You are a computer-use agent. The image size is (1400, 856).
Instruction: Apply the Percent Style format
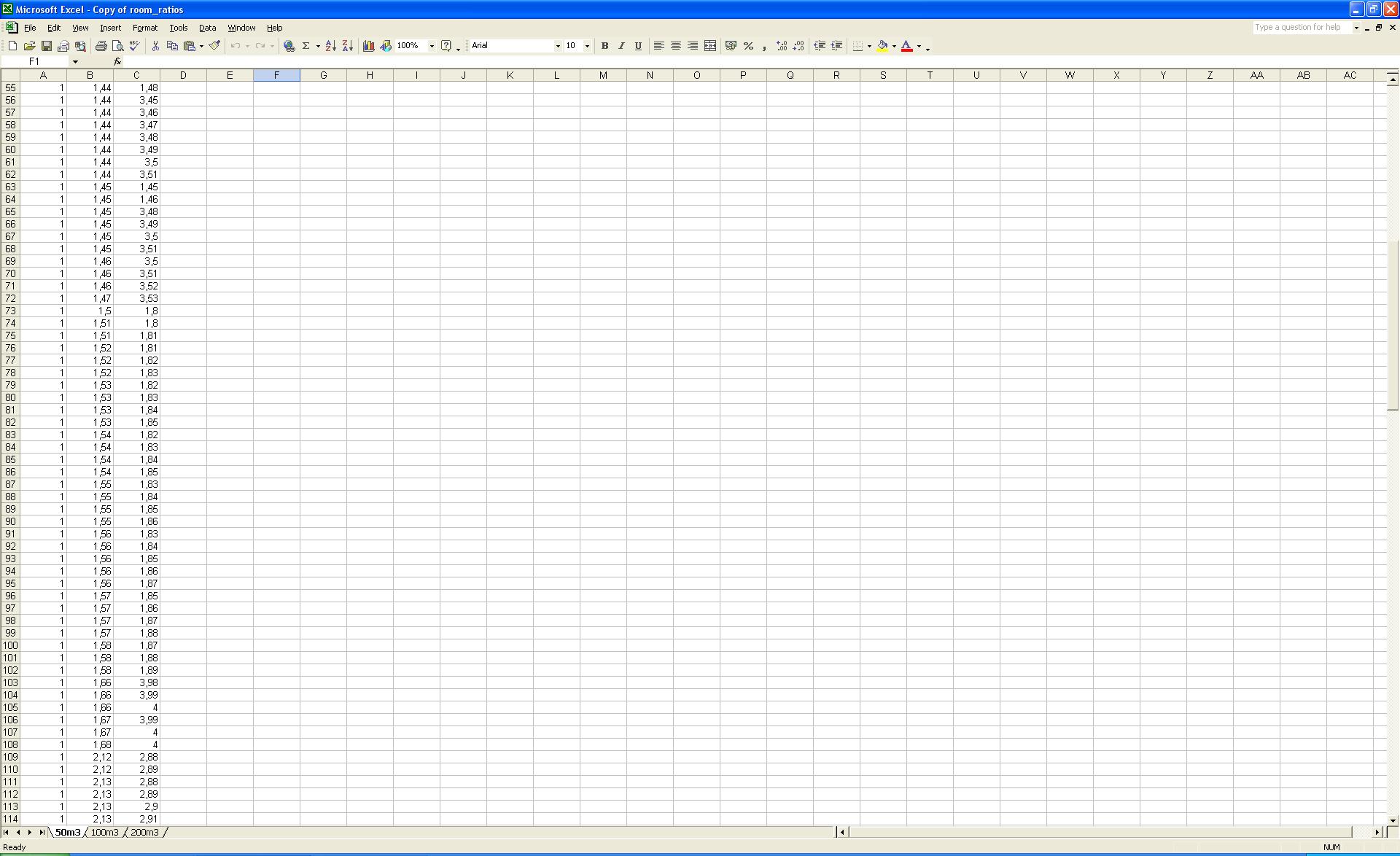click(748, 46)
